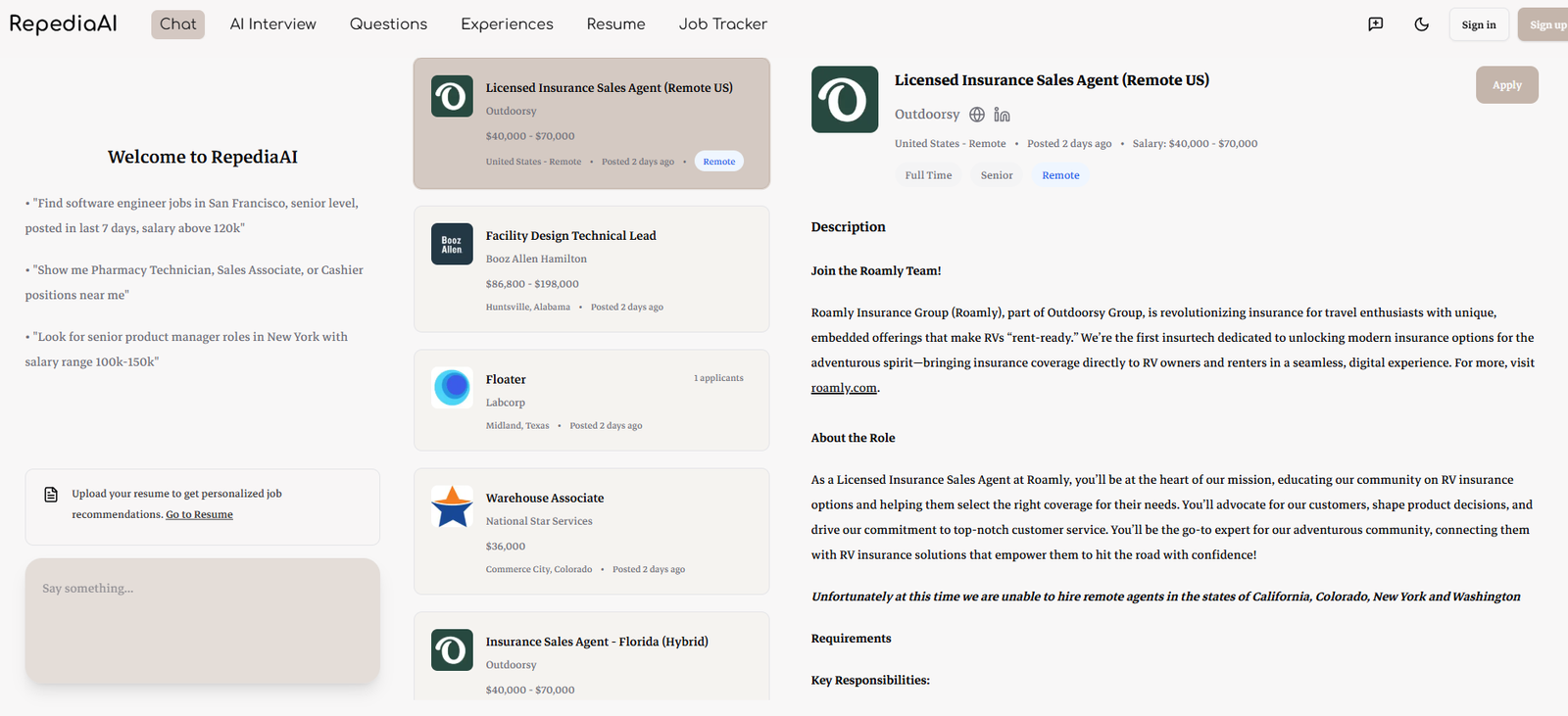Click the Sign in button
Image resolution: width=1568 pixels, height=716 pixels.
coord(1478,24)
